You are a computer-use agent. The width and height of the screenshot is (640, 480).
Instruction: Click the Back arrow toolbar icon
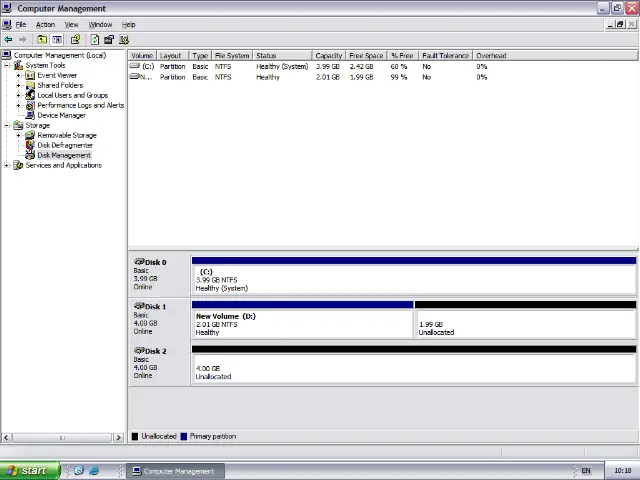coord(8,40)
